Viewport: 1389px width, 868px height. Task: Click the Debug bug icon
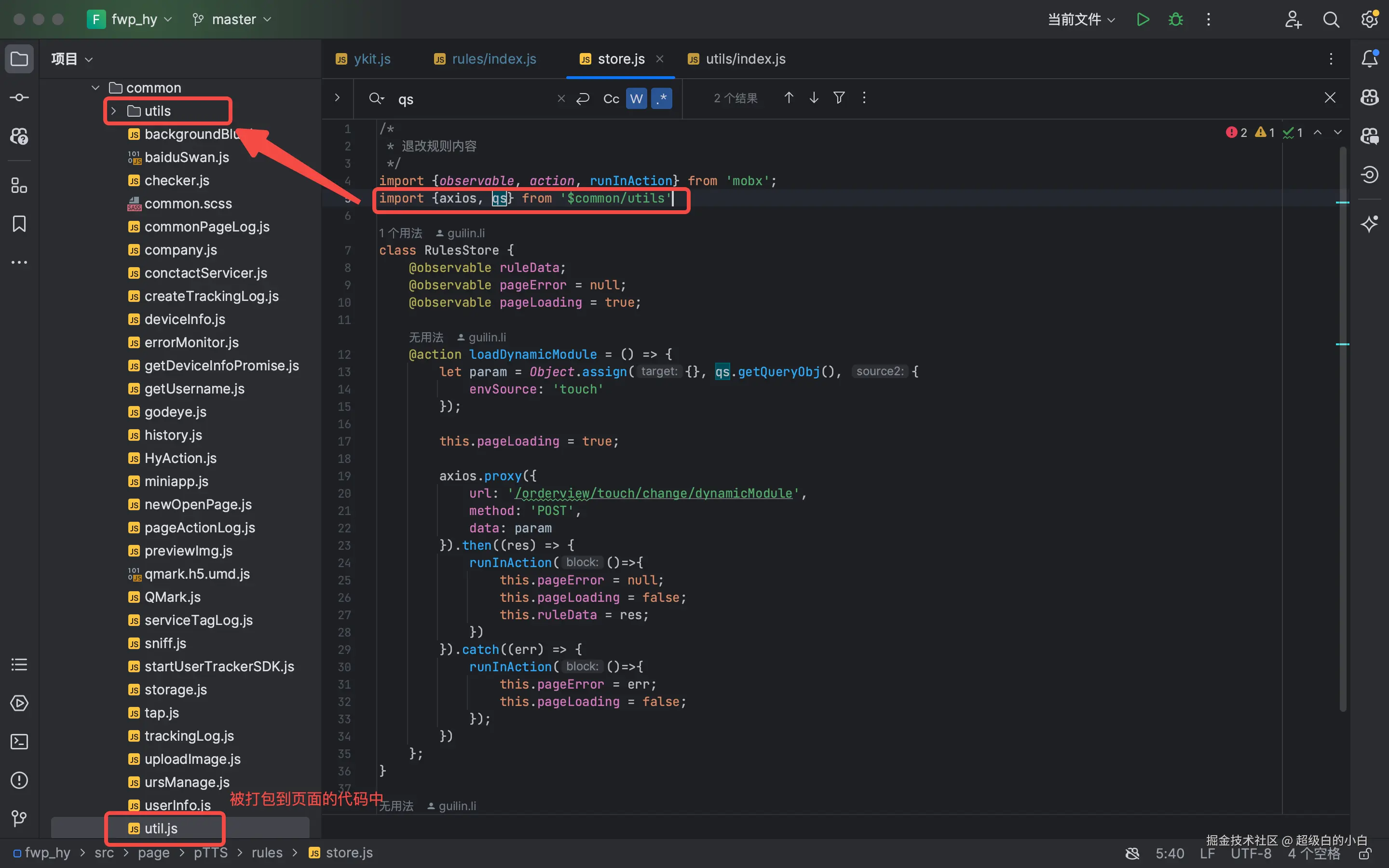(x=1175, y=19)
